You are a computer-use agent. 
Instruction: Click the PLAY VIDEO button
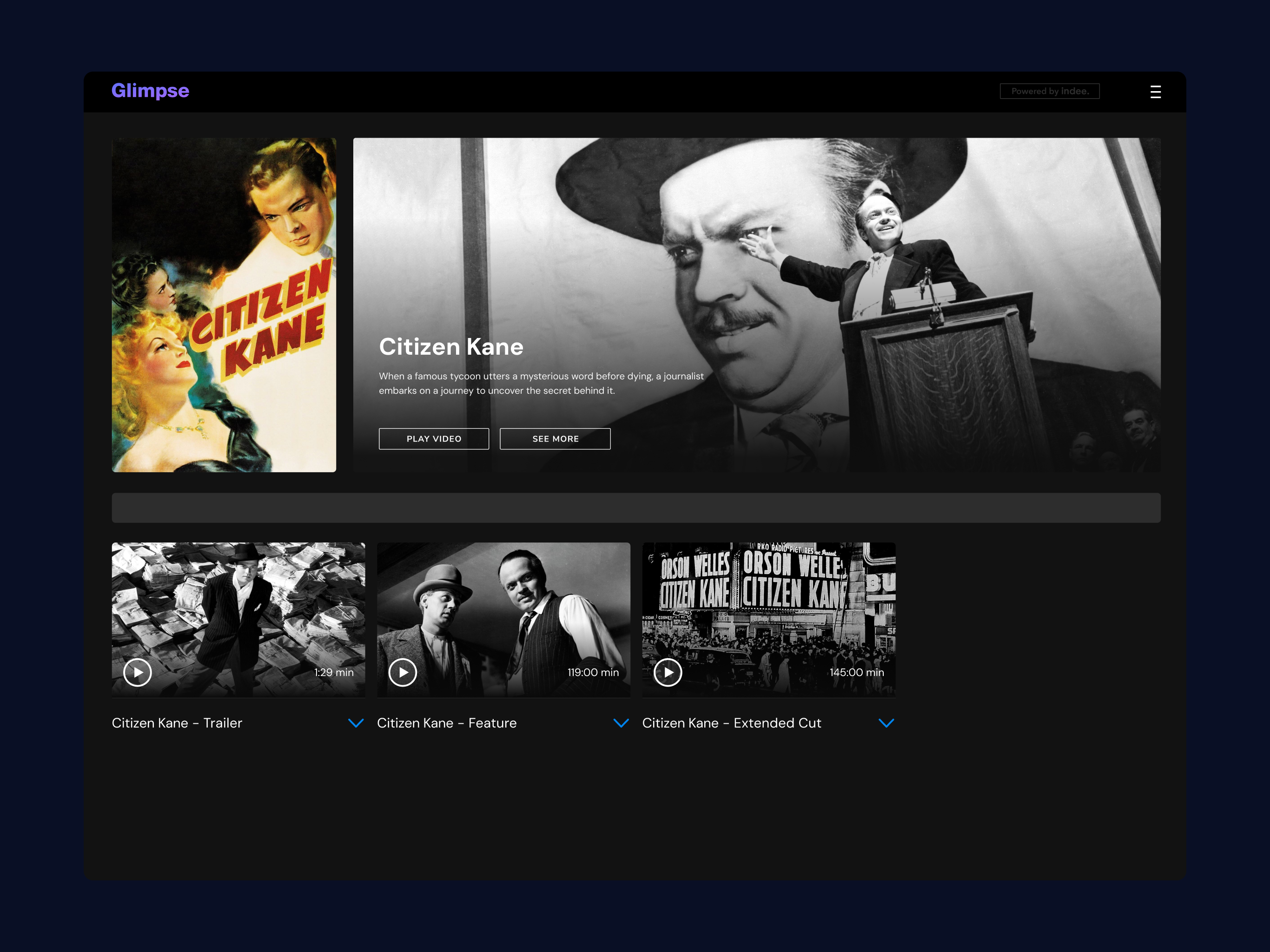click(434, 439)
